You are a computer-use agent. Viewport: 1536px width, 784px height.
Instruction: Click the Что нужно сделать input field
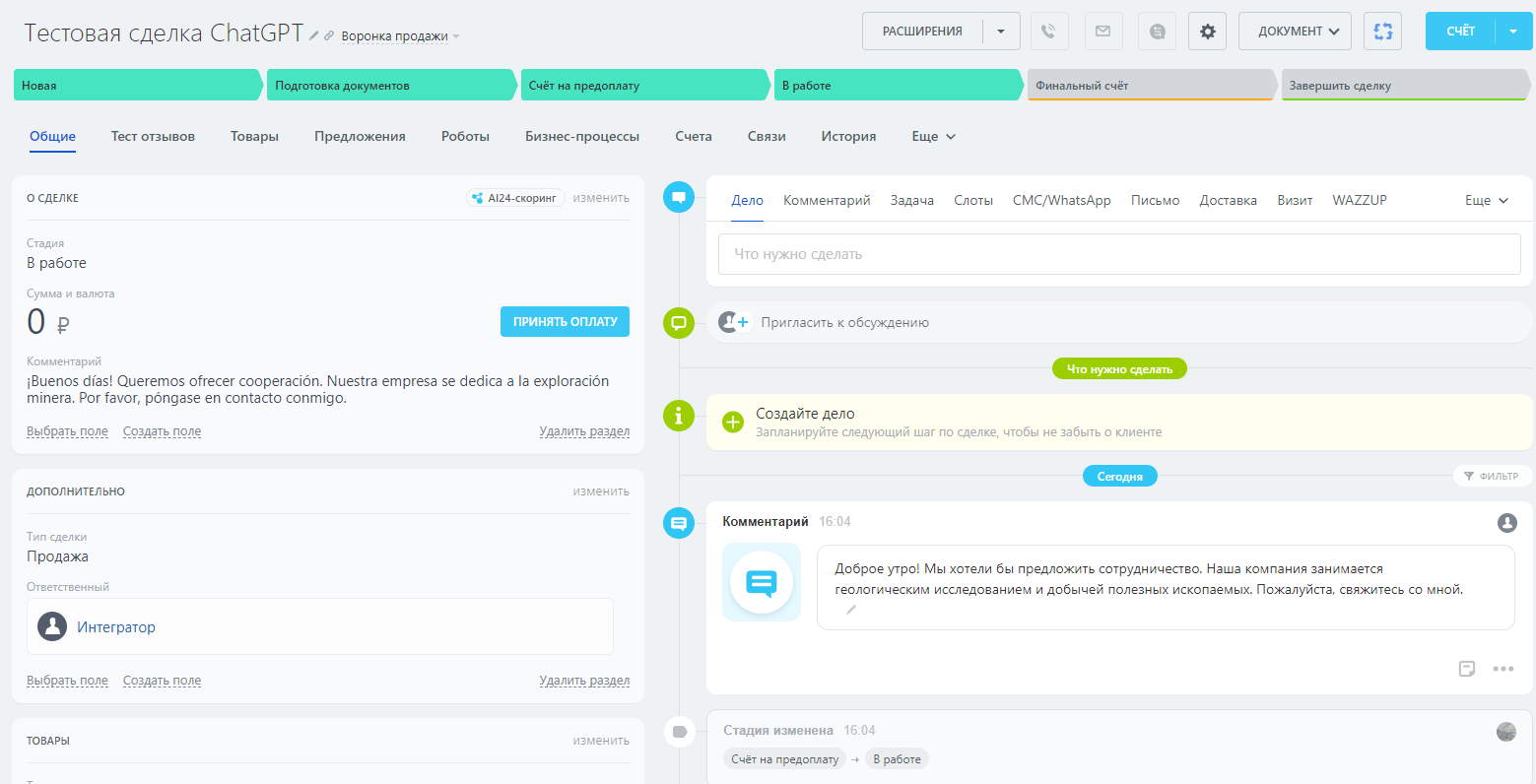click(1119, 254)
